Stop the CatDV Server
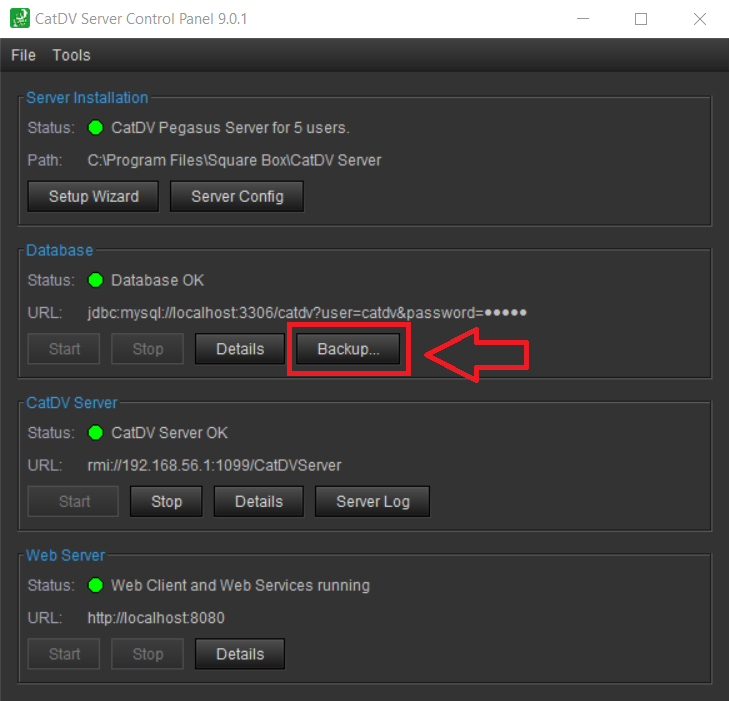 (166, 501)
